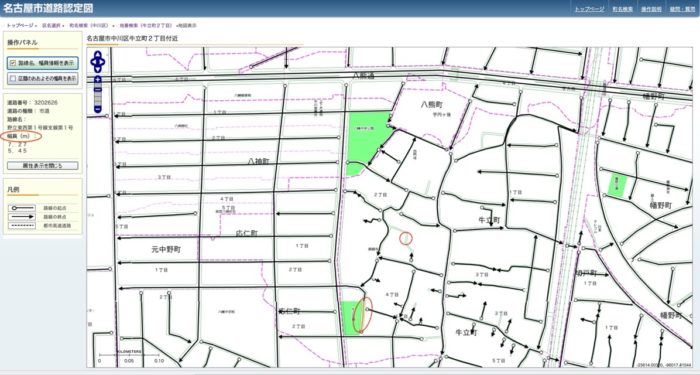
Task: Pan the map left with the arrow control
Action: click(x=93, y=62)
